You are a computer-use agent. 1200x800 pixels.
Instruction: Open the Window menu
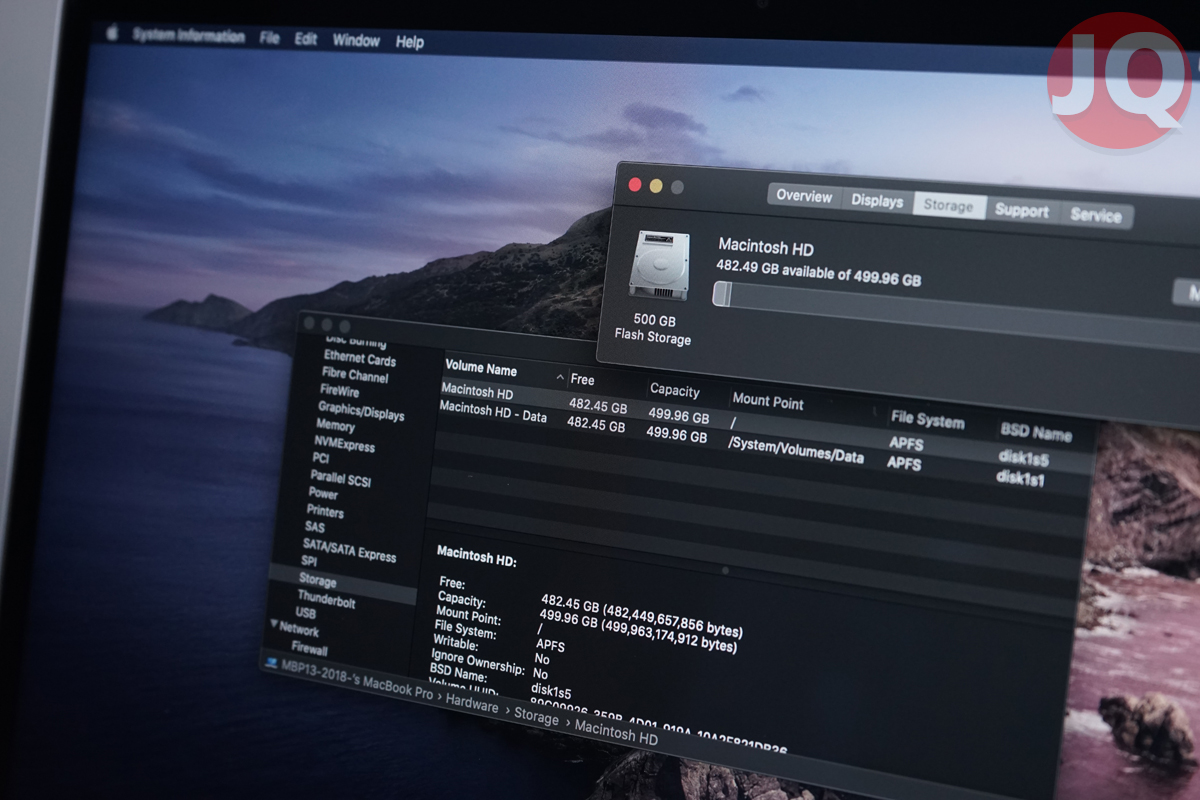pyautogui.click(x=356, y=41)
